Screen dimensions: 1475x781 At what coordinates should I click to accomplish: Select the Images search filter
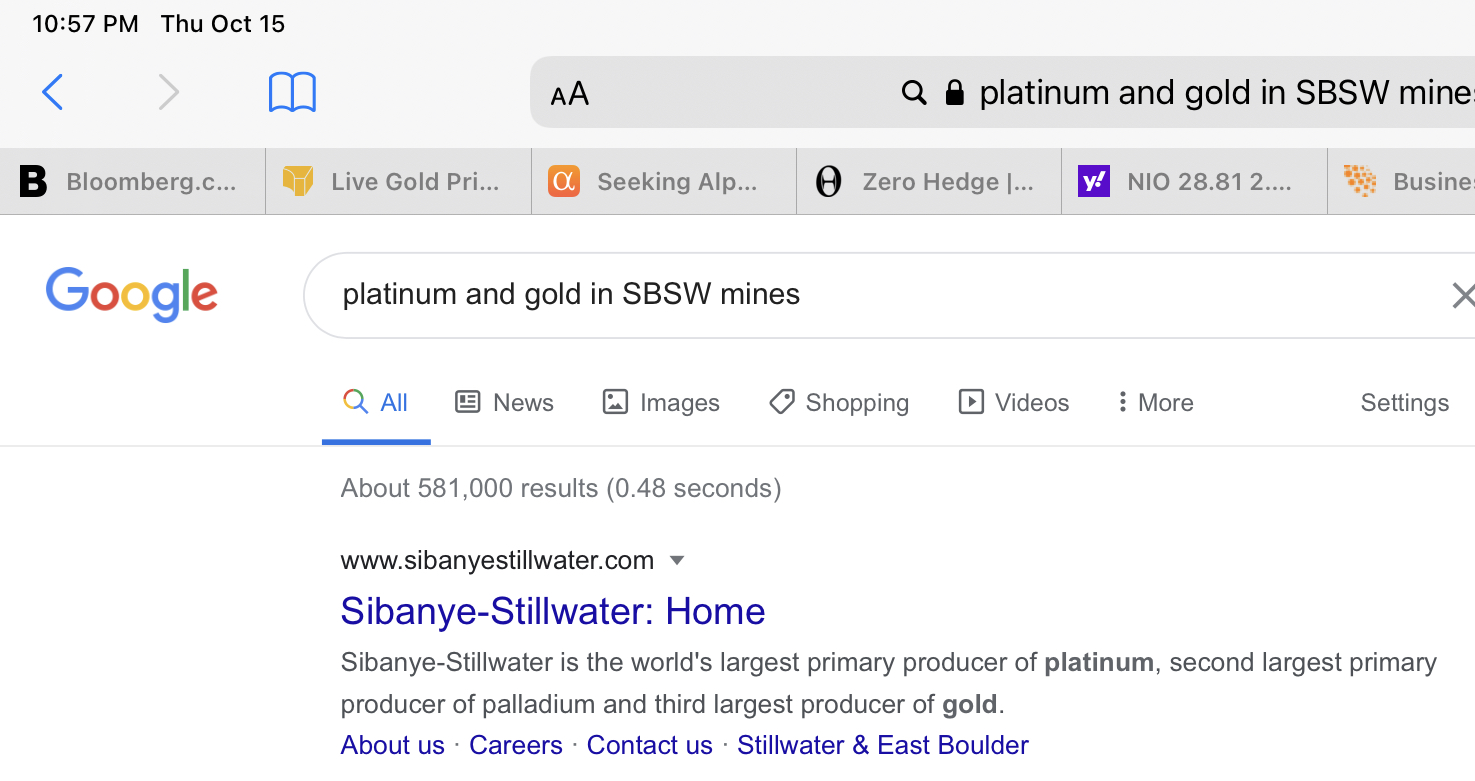point(661,402)
